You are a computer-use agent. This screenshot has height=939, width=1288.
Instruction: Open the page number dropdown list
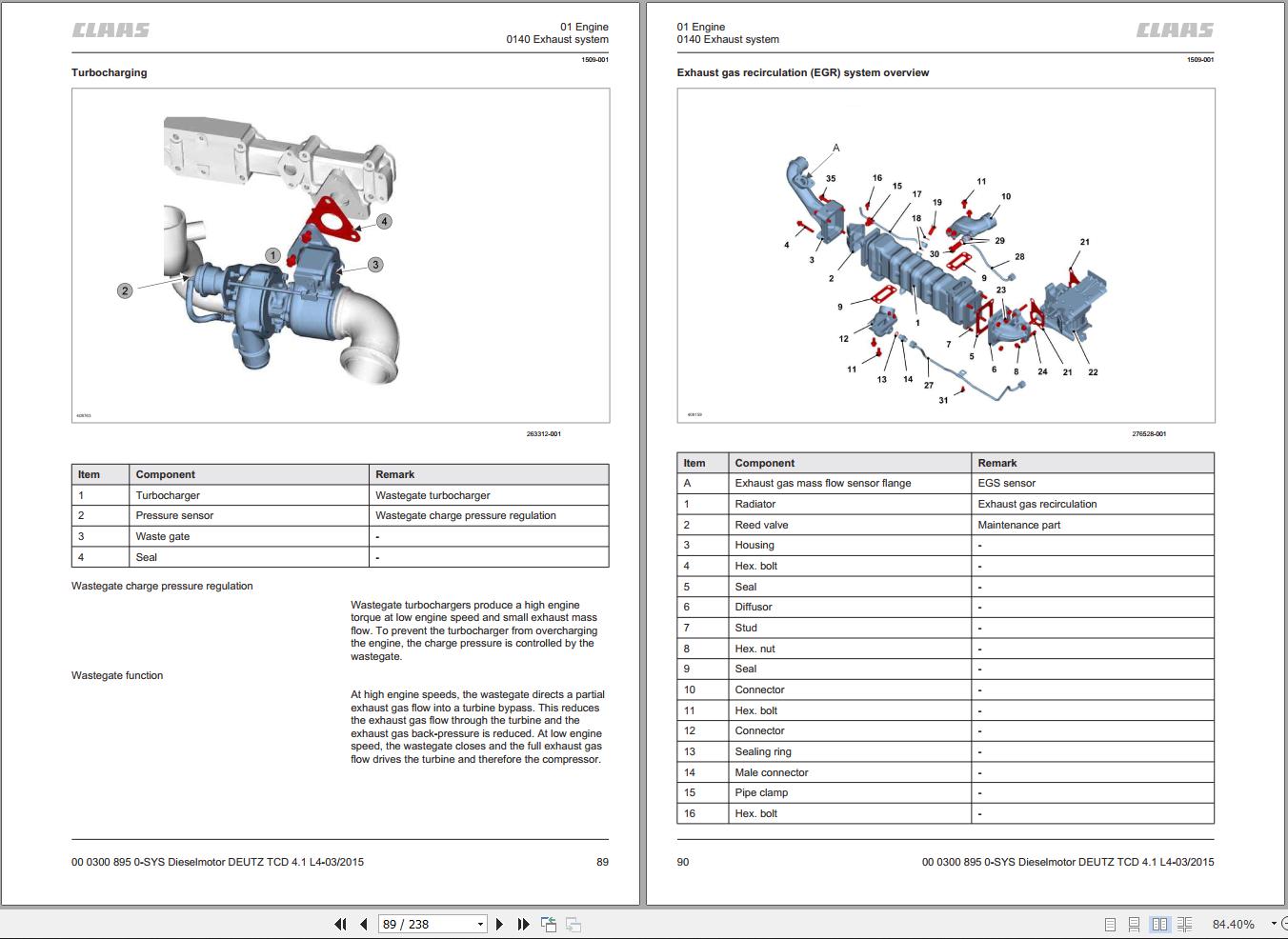point(480,924)
